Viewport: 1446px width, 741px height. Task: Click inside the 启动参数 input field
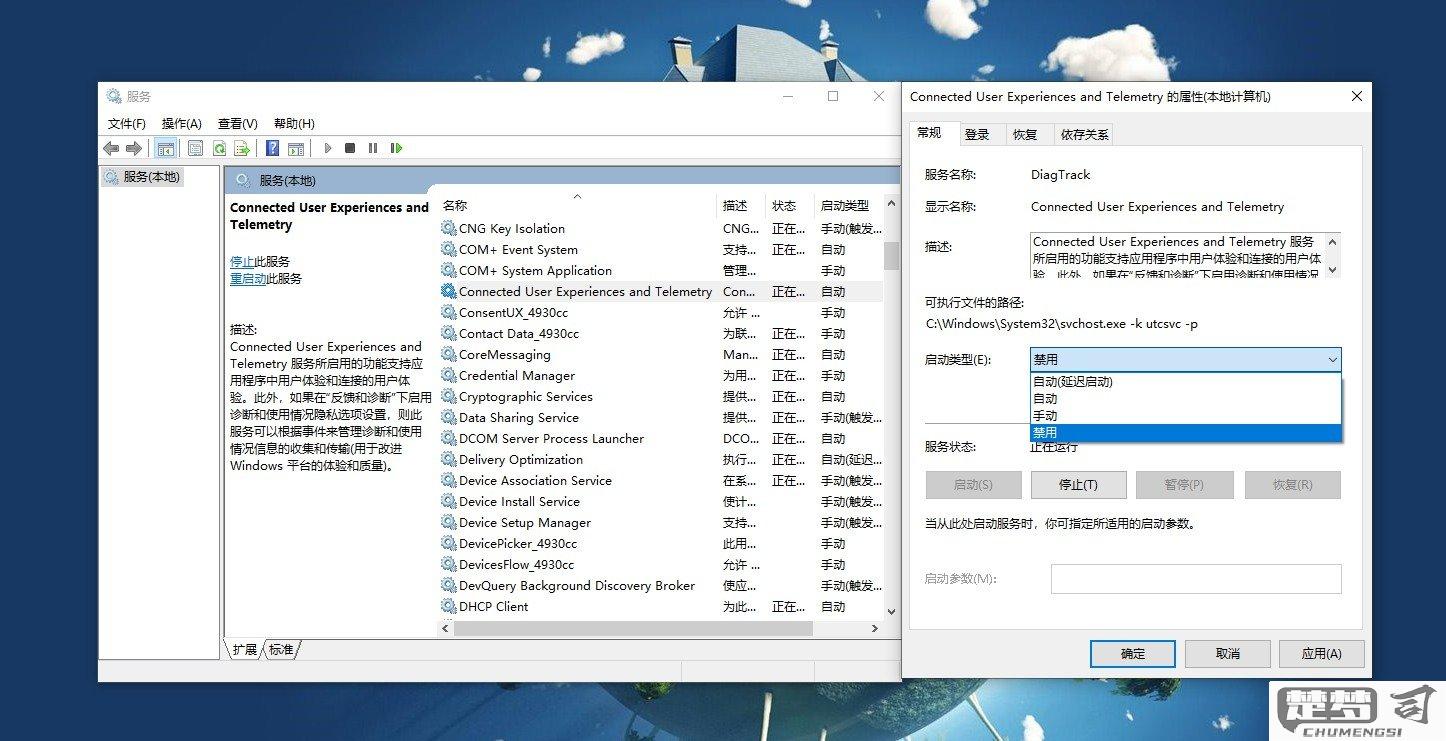(x=1196, y=579)
